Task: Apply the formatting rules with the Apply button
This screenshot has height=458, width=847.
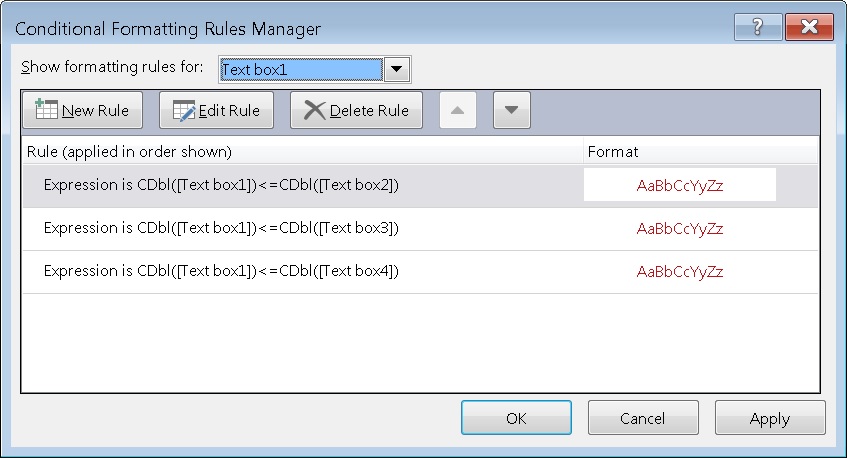Action: tap(770, 417)
